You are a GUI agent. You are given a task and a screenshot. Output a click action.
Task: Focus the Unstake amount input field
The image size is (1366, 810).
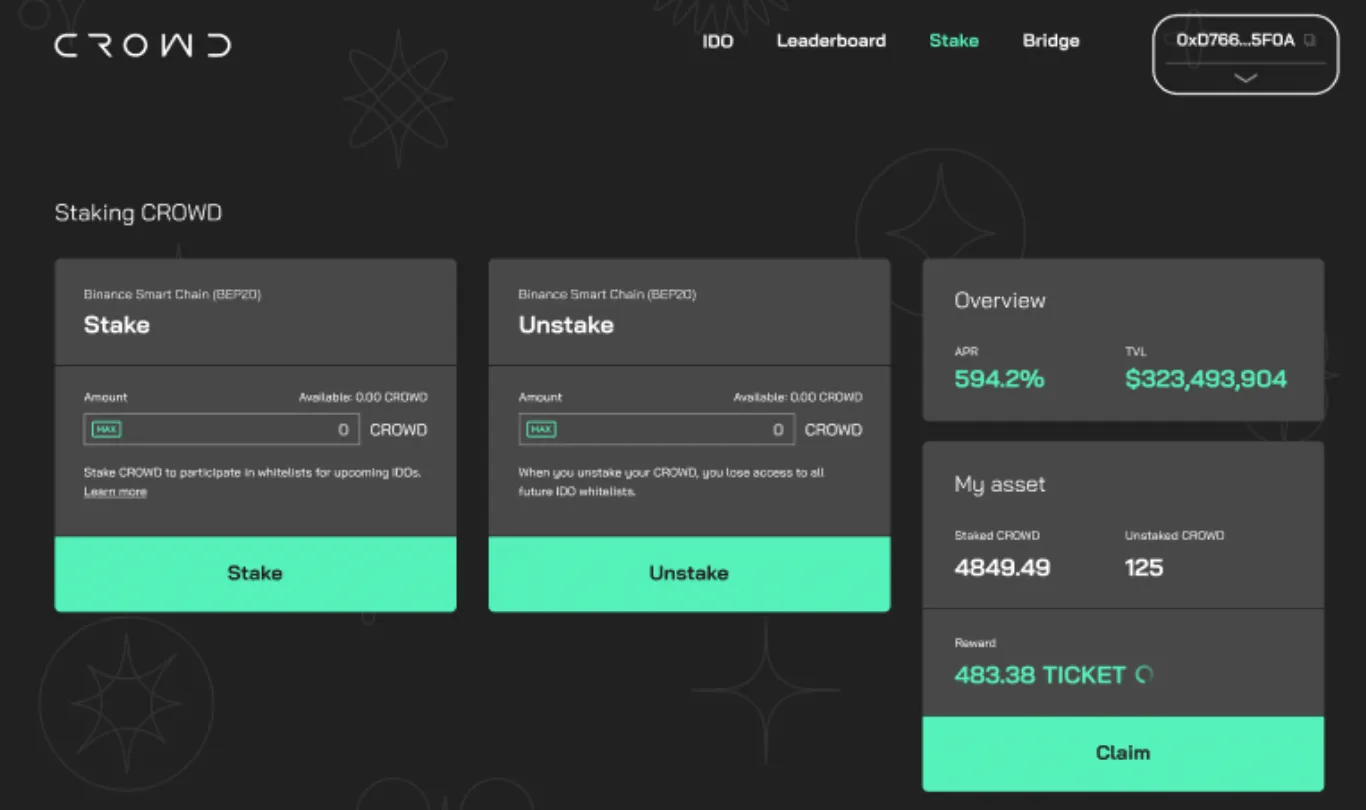[656, 429]
